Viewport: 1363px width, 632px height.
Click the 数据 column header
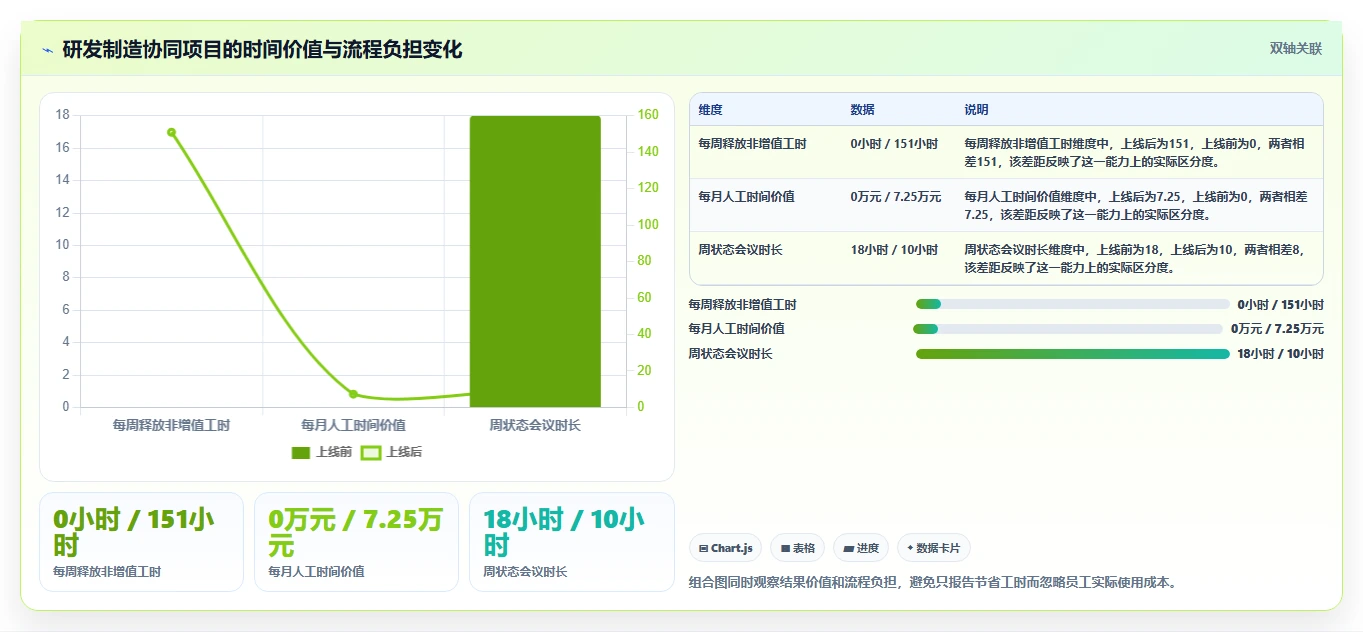pyautogui.click(x=863, y=109)
